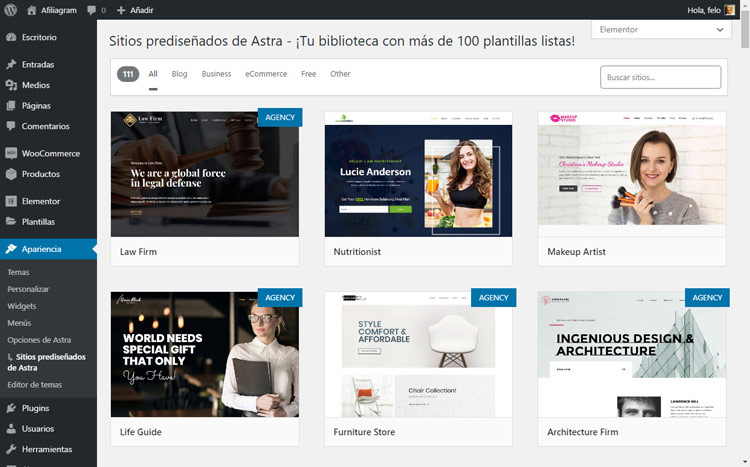Click the WooCommerce sidebar icon
The height and width of the screenshot is (467, 750).
(x=11, y=153)
